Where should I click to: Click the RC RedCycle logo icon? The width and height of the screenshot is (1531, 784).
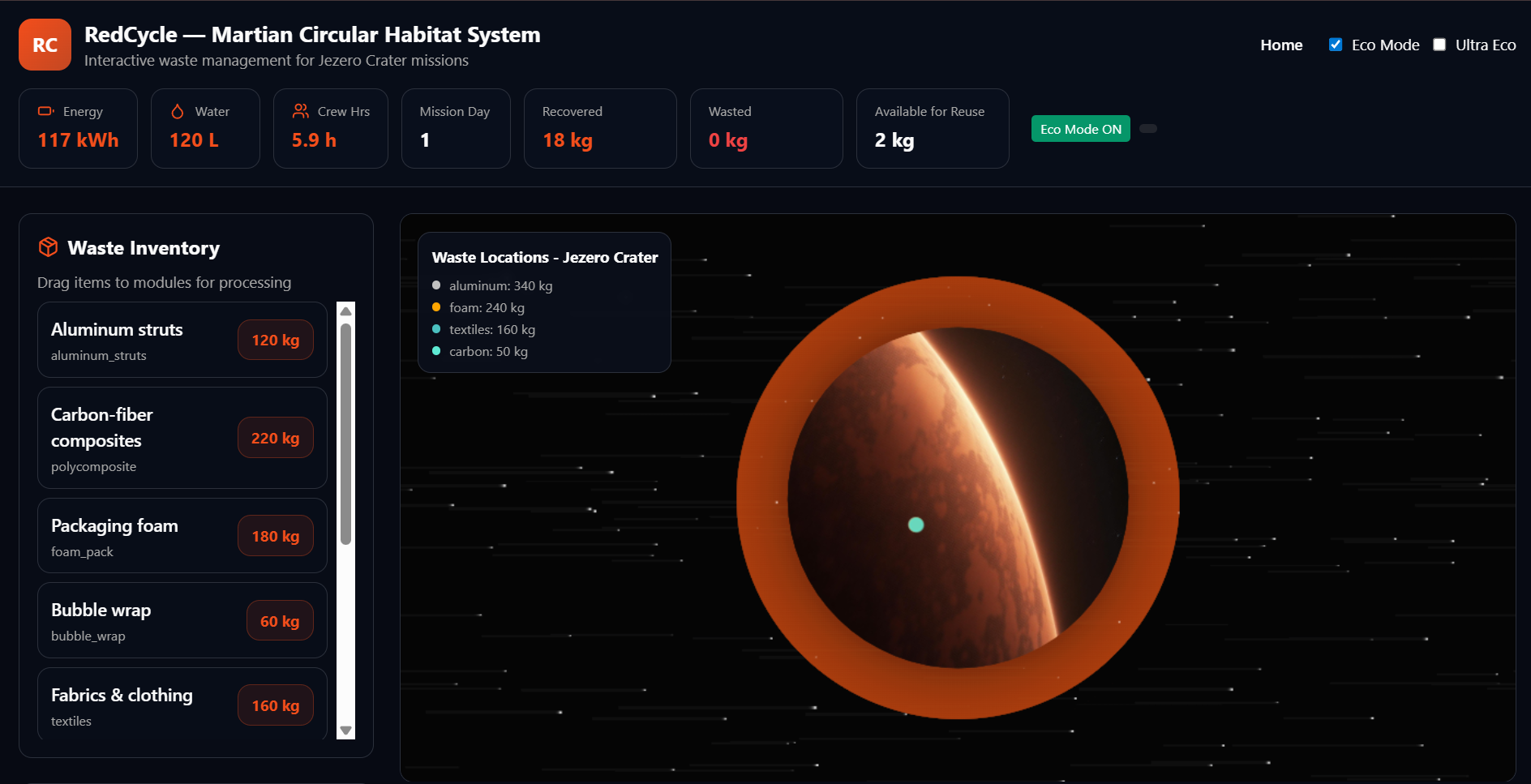tap(45, 45)
